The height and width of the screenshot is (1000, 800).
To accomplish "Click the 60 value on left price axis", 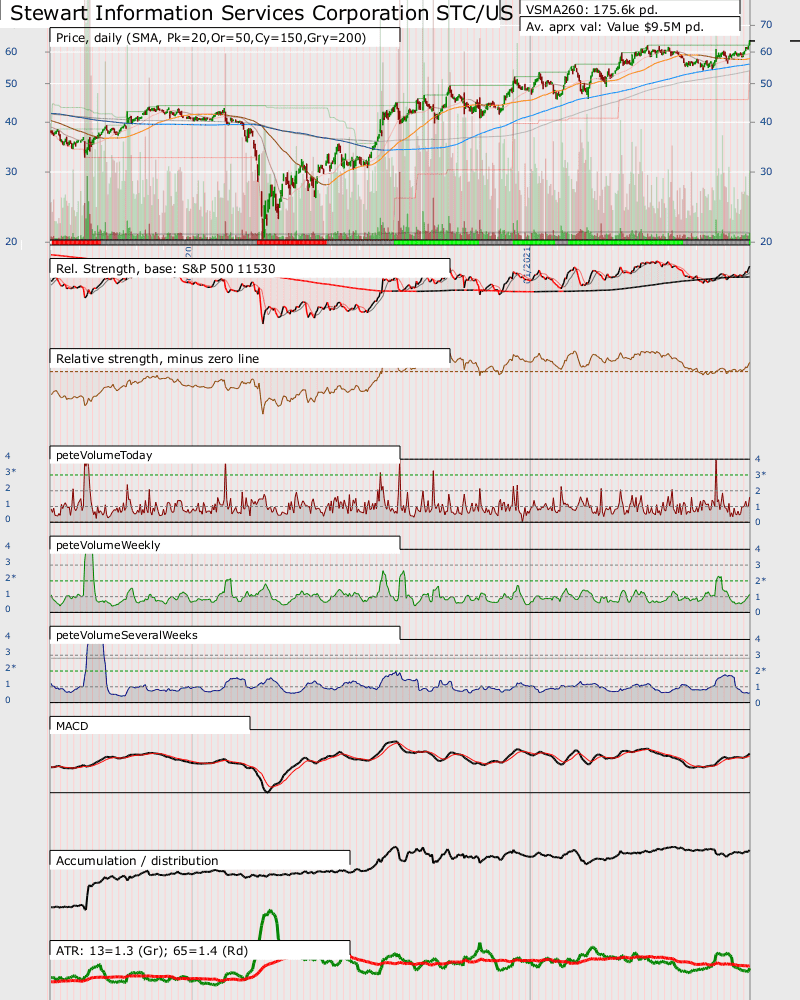I will (11, 51).
